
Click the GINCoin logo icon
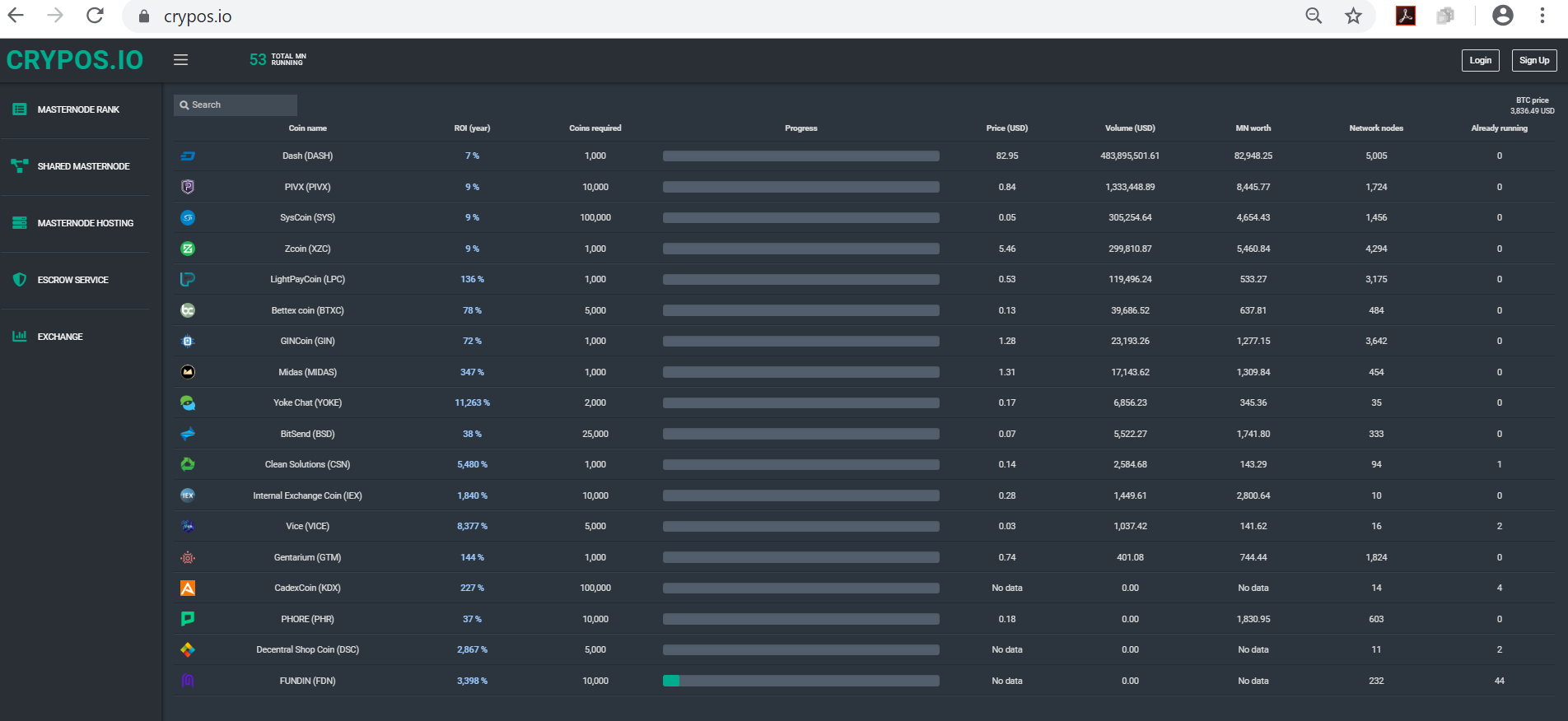coord(188,341)
